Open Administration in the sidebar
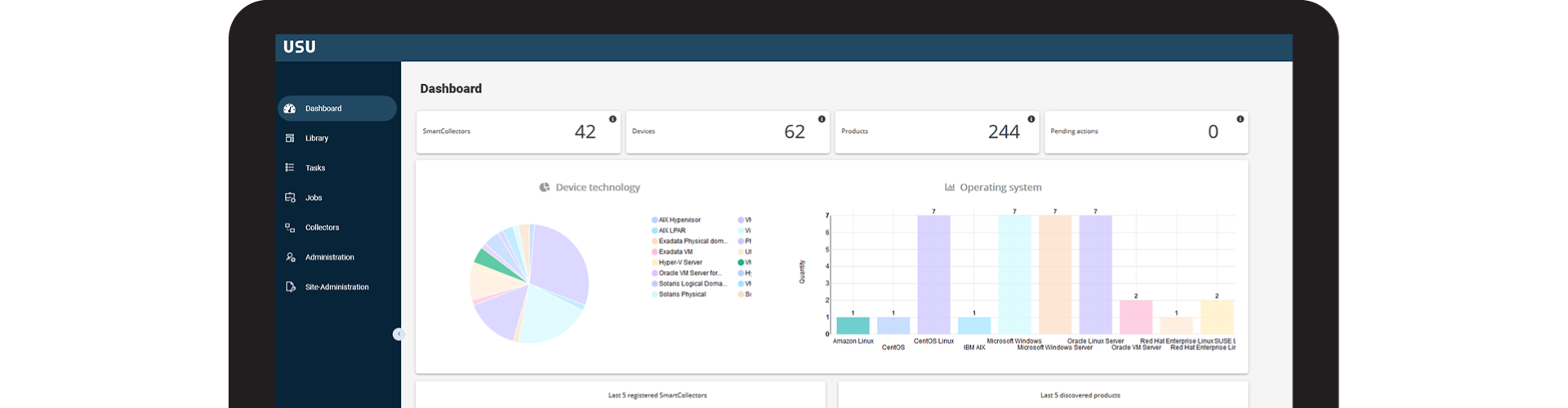The height and width of the screenshot is (408, 1568). point(336,258)
